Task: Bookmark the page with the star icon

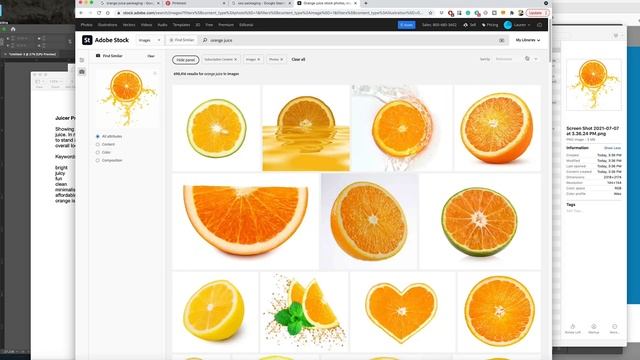Action: (430, 13)
